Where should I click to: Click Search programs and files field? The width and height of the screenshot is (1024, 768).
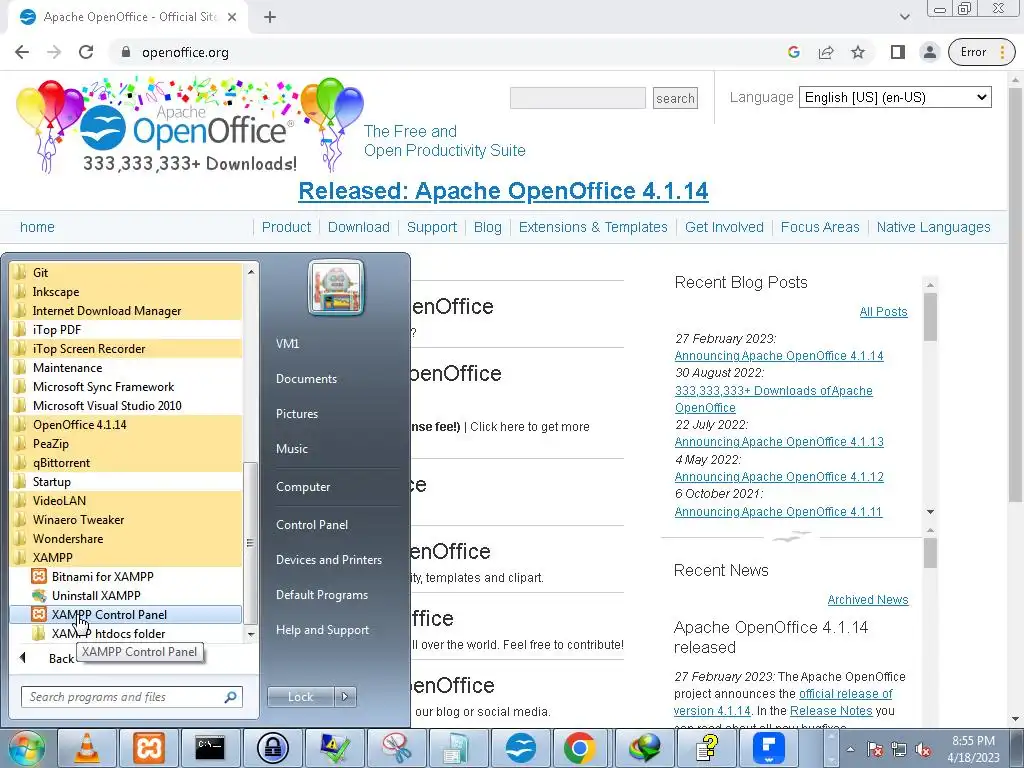pos(131,697)
